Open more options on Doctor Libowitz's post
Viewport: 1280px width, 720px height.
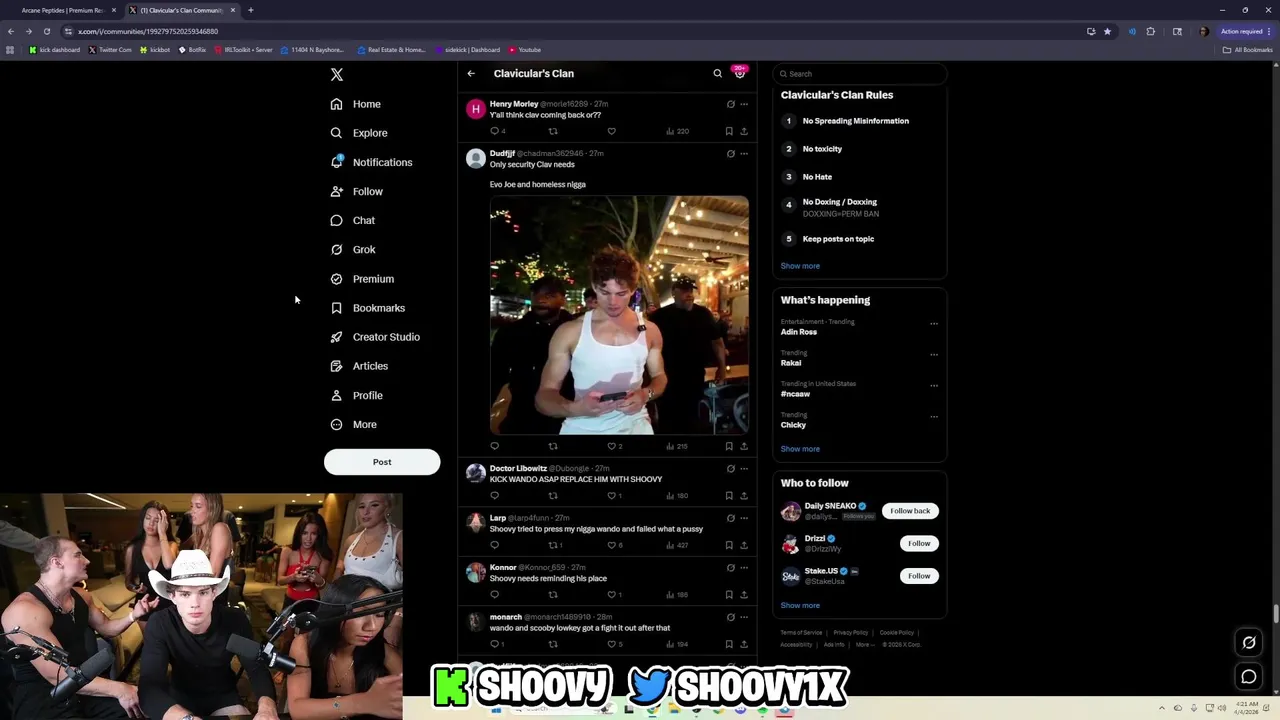pos(744,468)
